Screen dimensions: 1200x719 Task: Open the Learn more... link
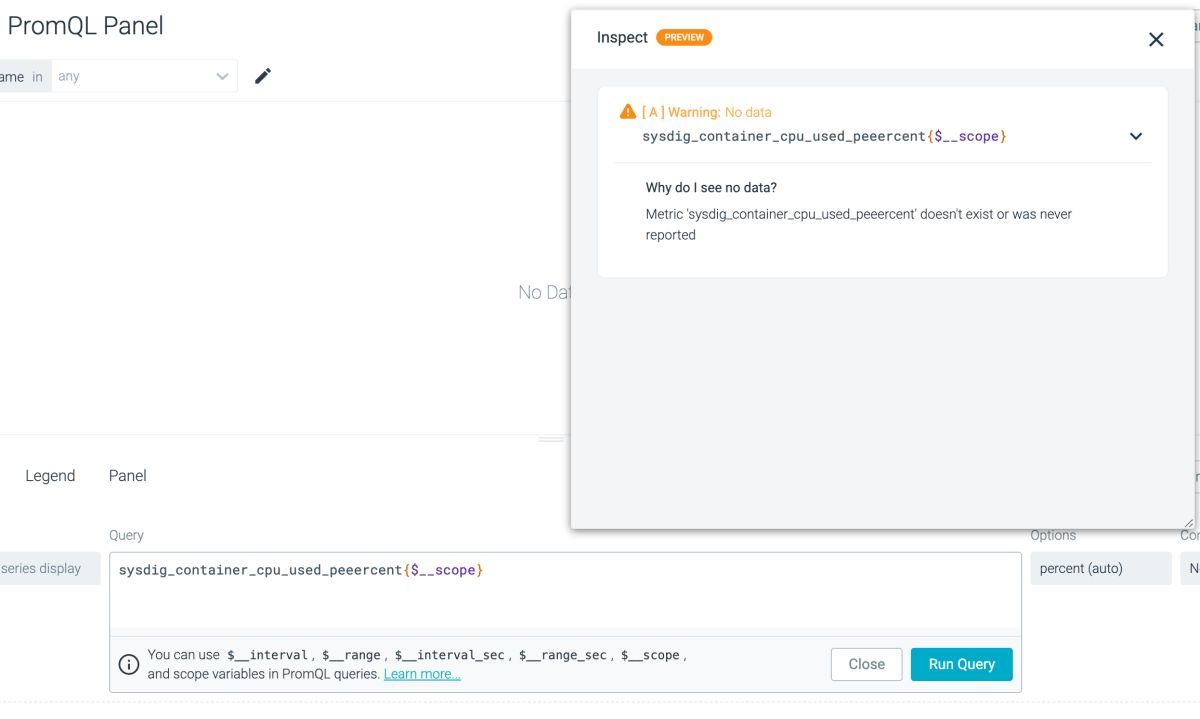tap(422, 674)
